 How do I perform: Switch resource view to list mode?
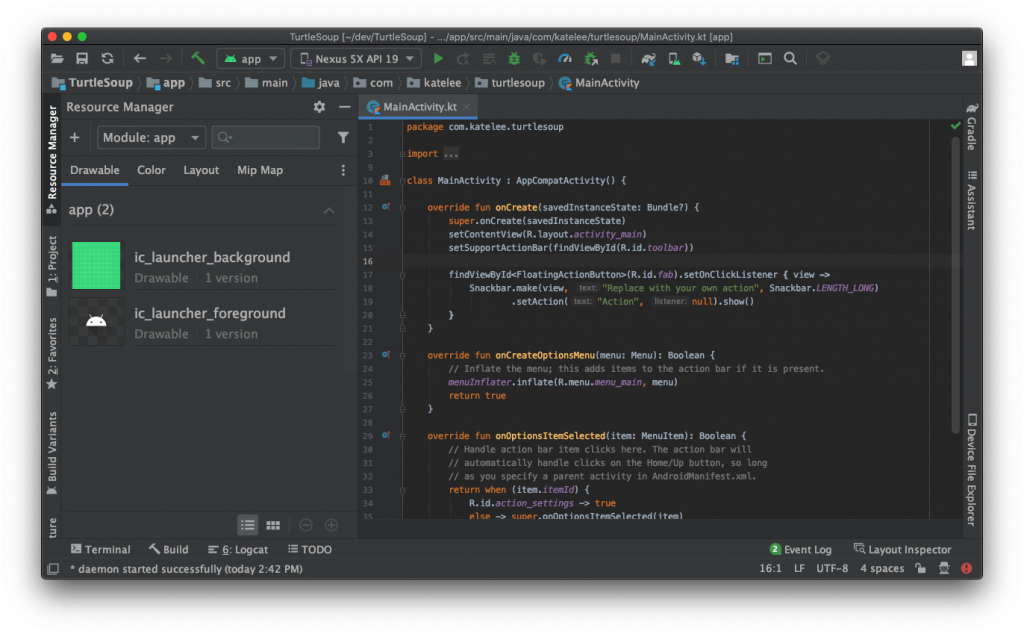point(247,525)
